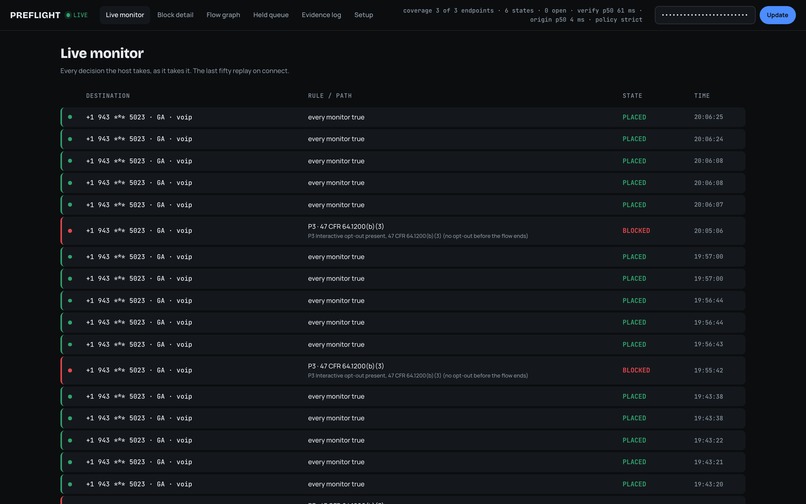Open the Flow graph tab
Screen dimensions: 806x504
click(x=223, y=15)
